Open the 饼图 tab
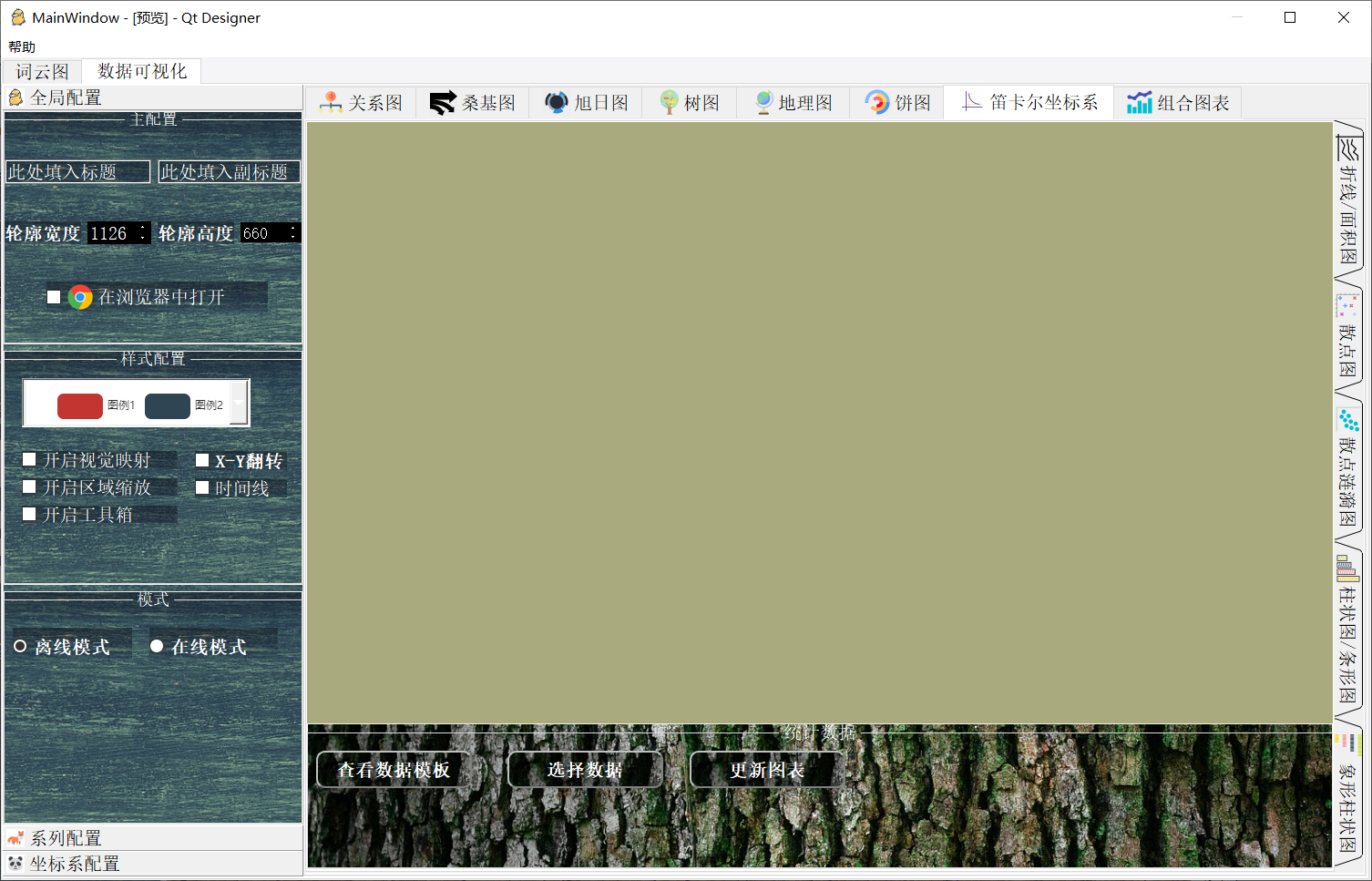 [x=897, y=103]
